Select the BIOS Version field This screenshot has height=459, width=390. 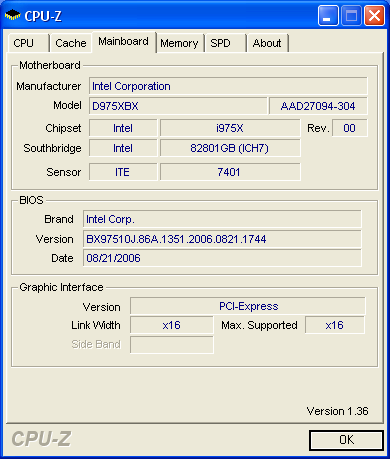222,239
